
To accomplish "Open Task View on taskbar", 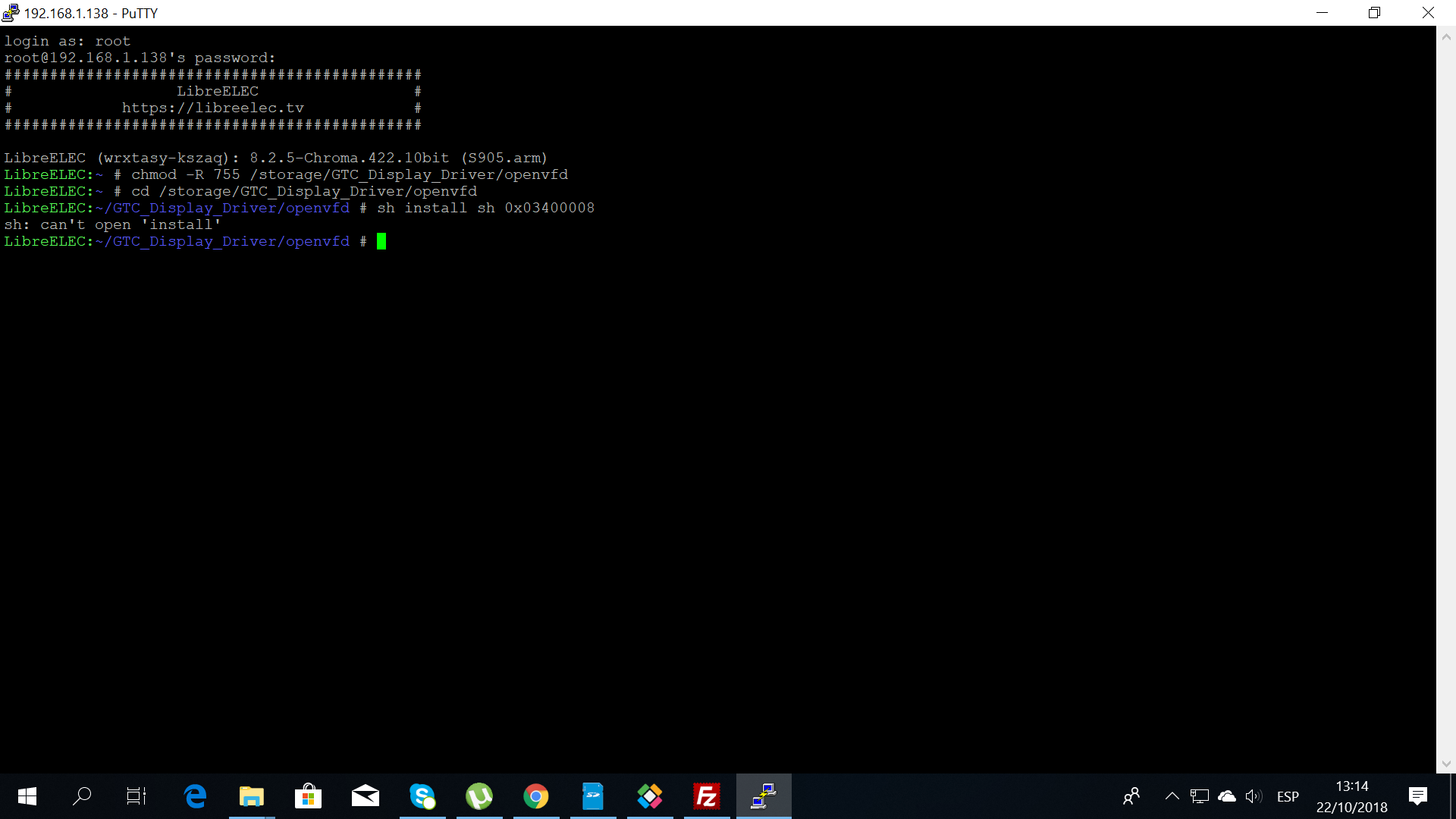I will point(136,796).
